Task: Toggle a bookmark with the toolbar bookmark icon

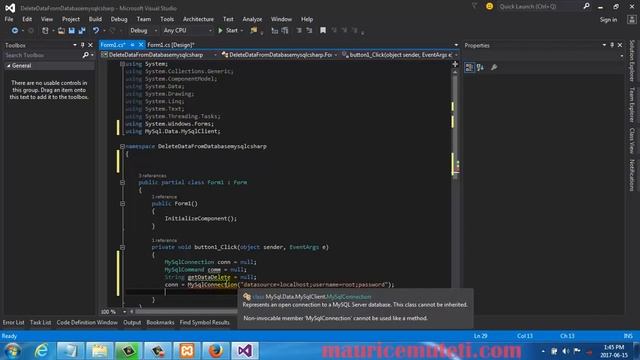Action: (323, 31)
